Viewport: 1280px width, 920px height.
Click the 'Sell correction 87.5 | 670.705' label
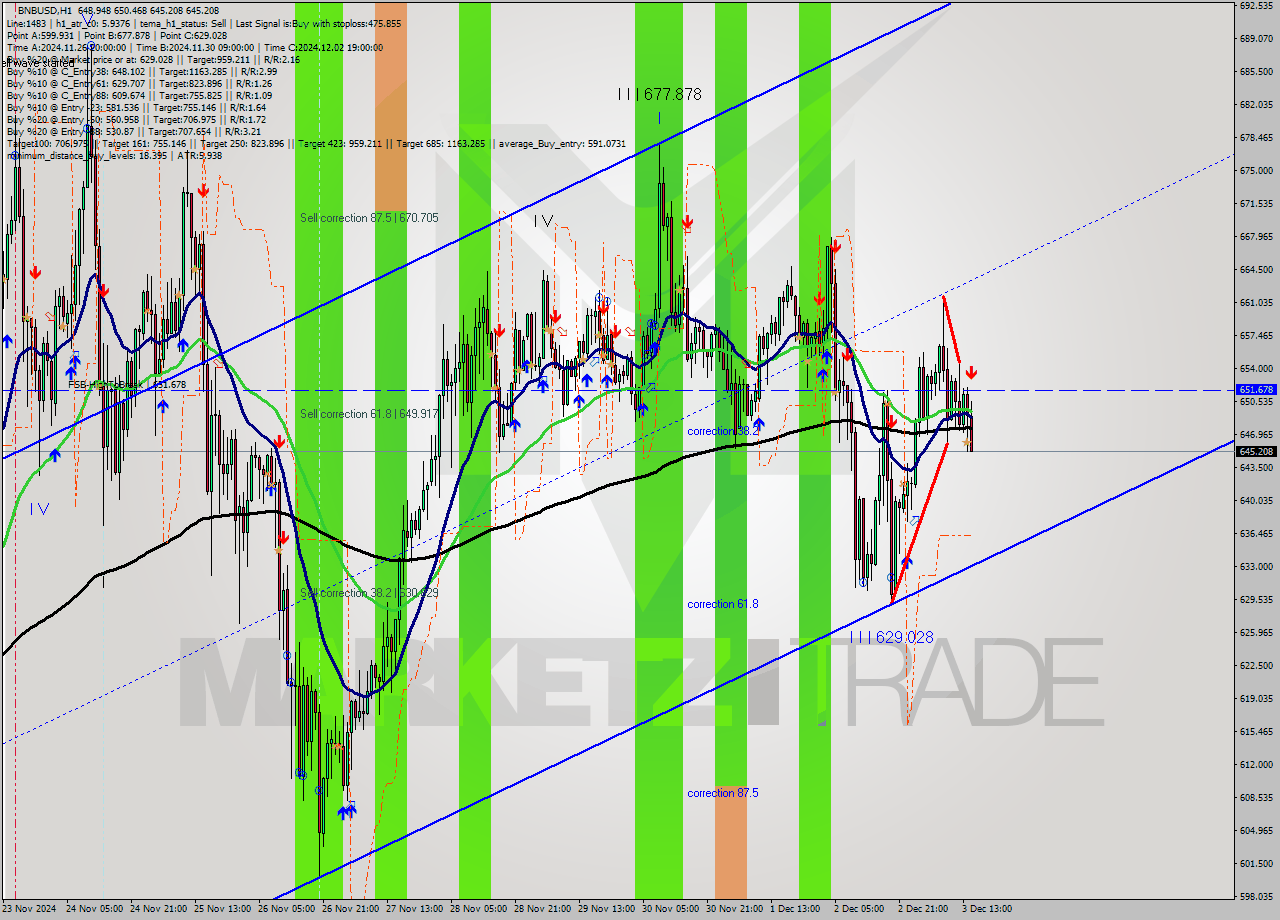point(369,218)
